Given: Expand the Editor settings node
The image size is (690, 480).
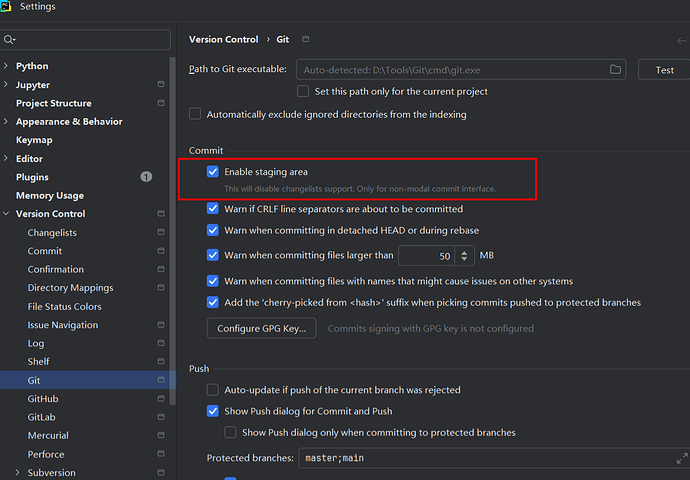Looking at the screenshot, I should pyautogui.click(x=6, y=158).
